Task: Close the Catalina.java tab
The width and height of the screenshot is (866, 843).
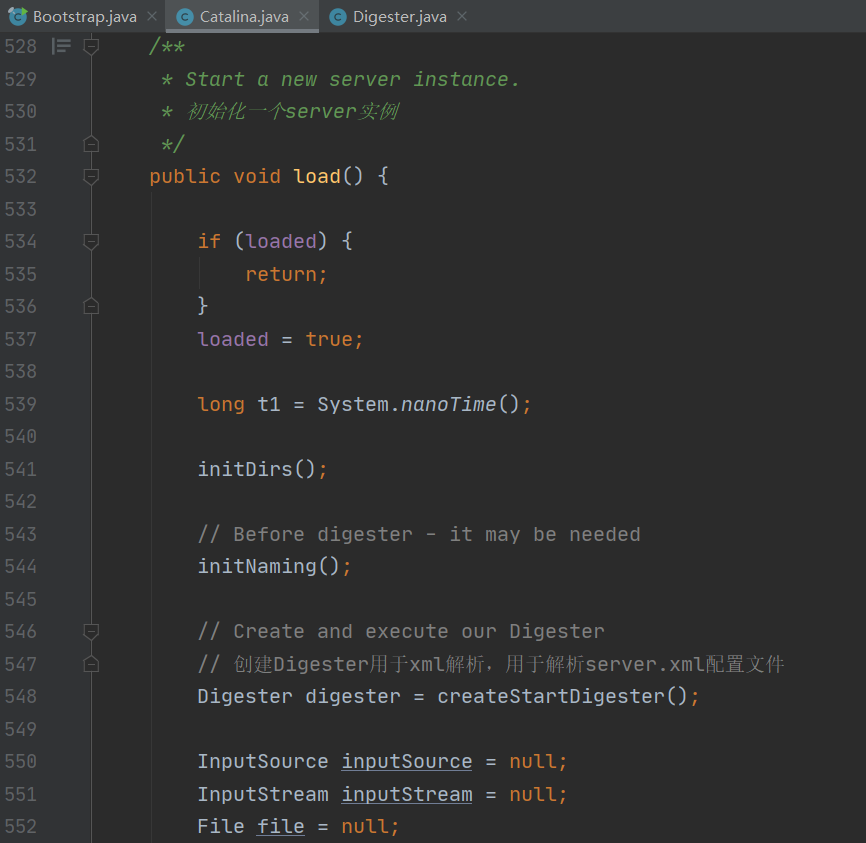Action: (x=304, y=17)
